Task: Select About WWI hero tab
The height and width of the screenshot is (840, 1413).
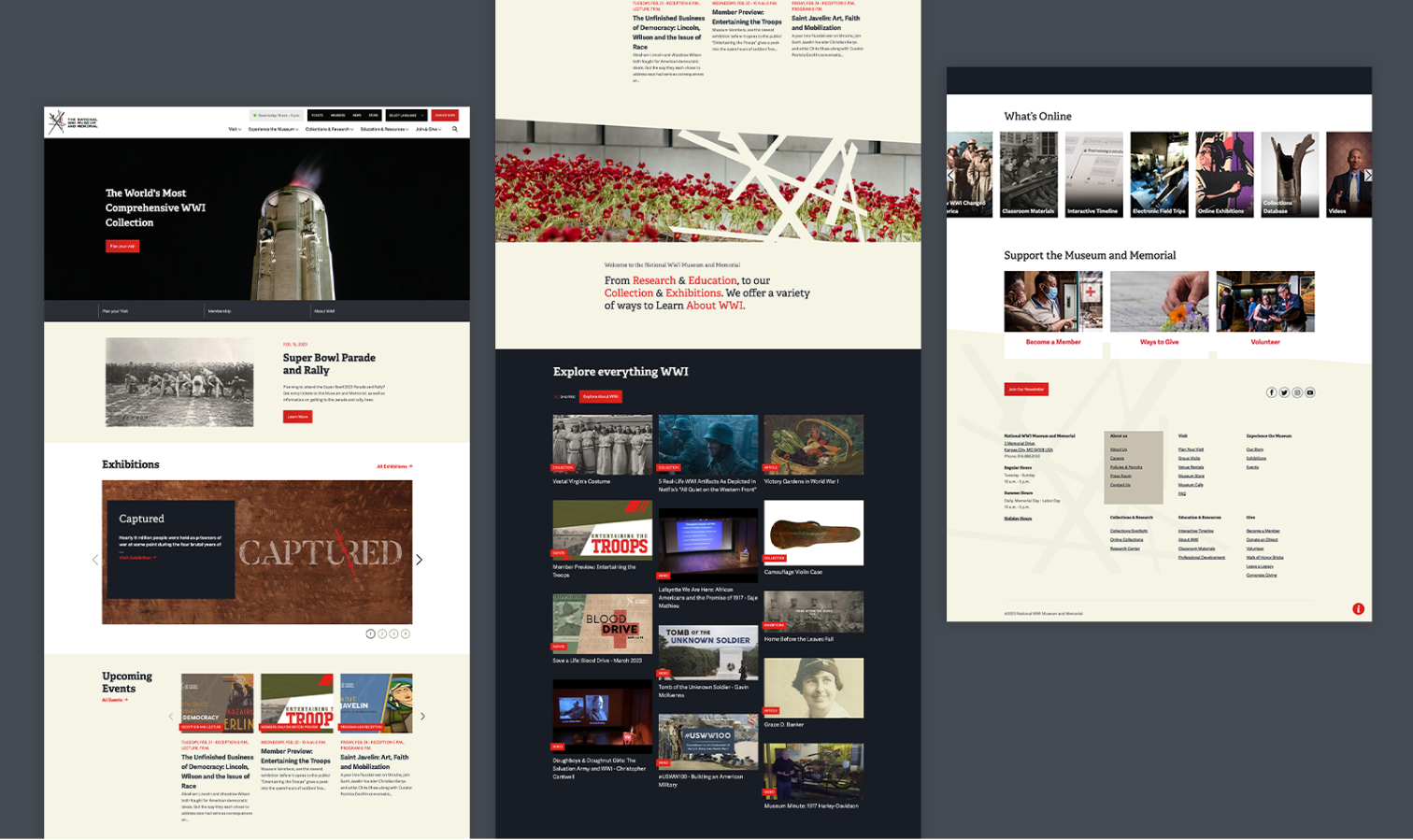Action: click(x=323, y=311)
